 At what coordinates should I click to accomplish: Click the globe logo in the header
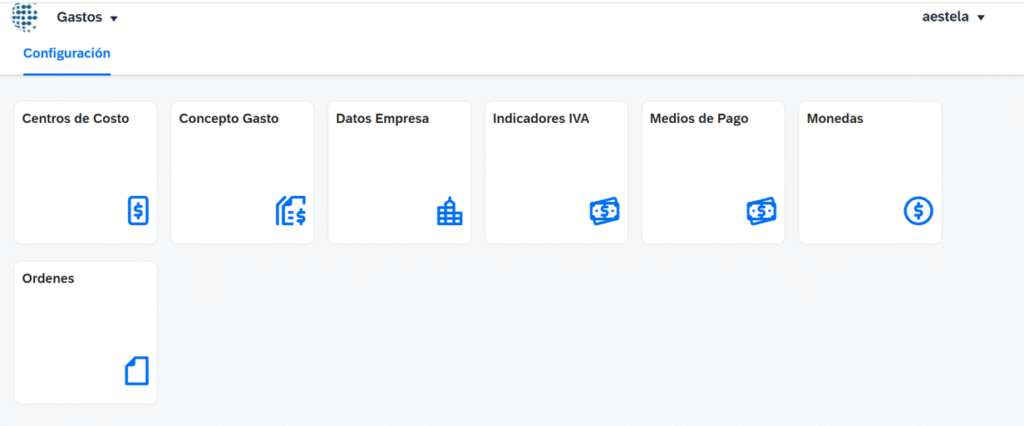25,17
